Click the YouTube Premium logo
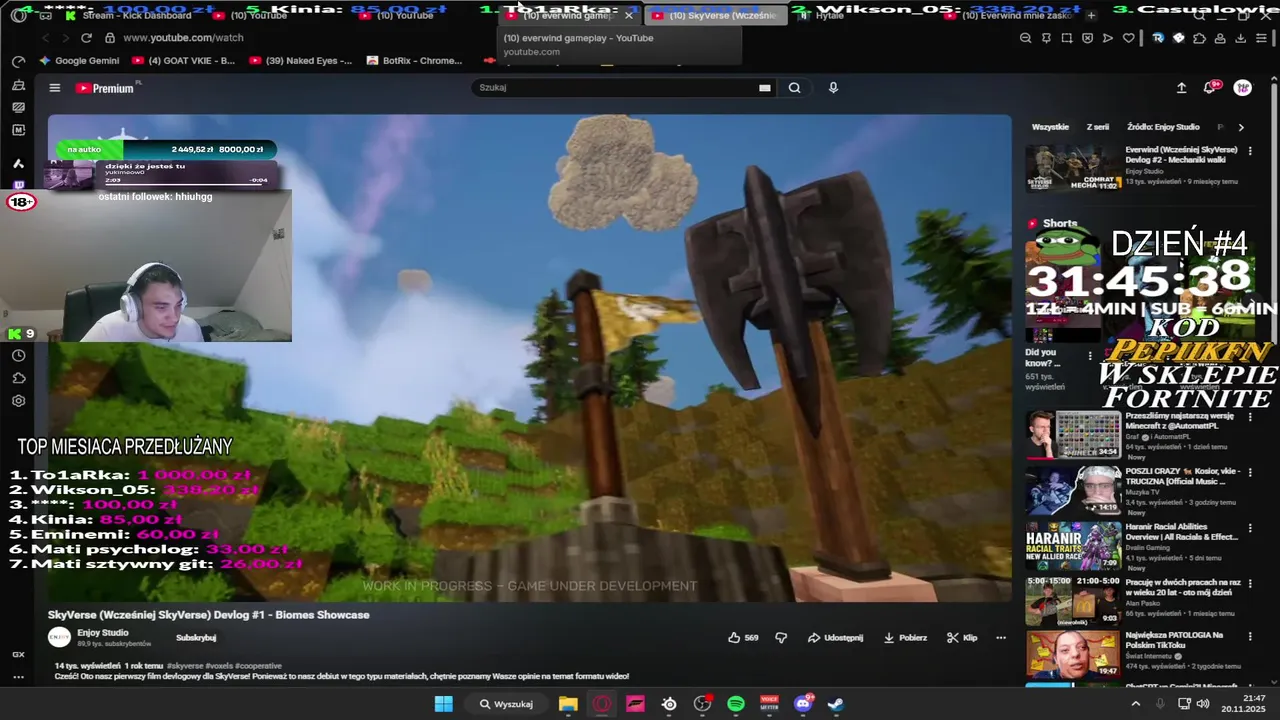 (x=105, y=88)
